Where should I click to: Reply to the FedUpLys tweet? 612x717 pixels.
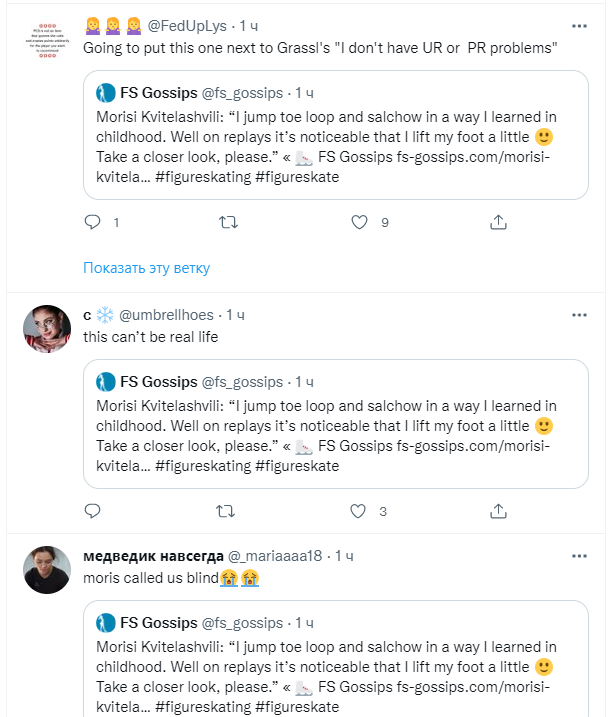tap(92, 223)
